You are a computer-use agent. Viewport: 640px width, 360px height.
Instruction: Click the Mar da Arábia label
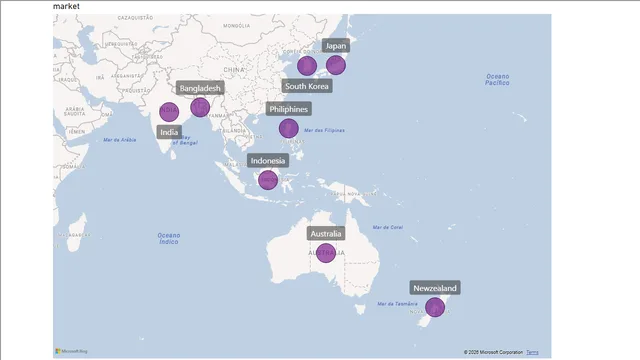pos(120,140)
